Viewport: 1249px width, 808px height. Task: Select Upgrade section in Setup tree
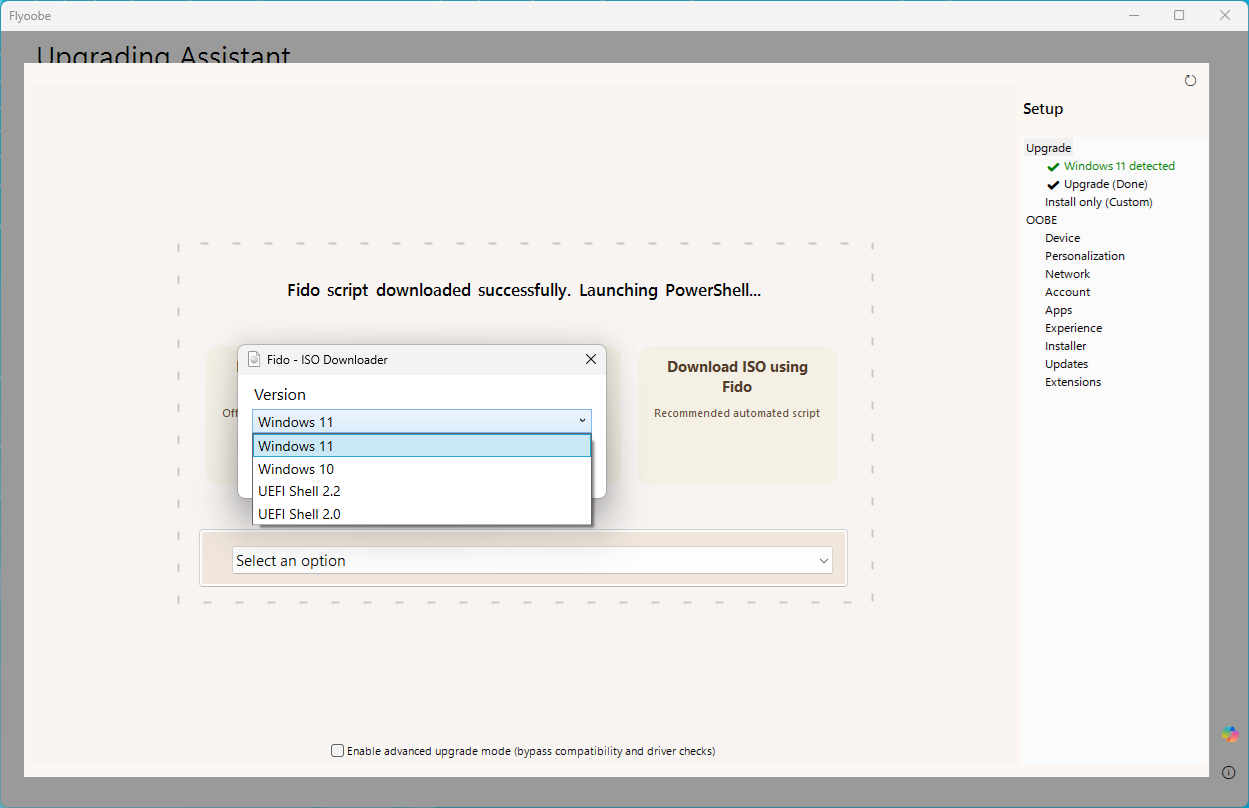coord(1048,148)
